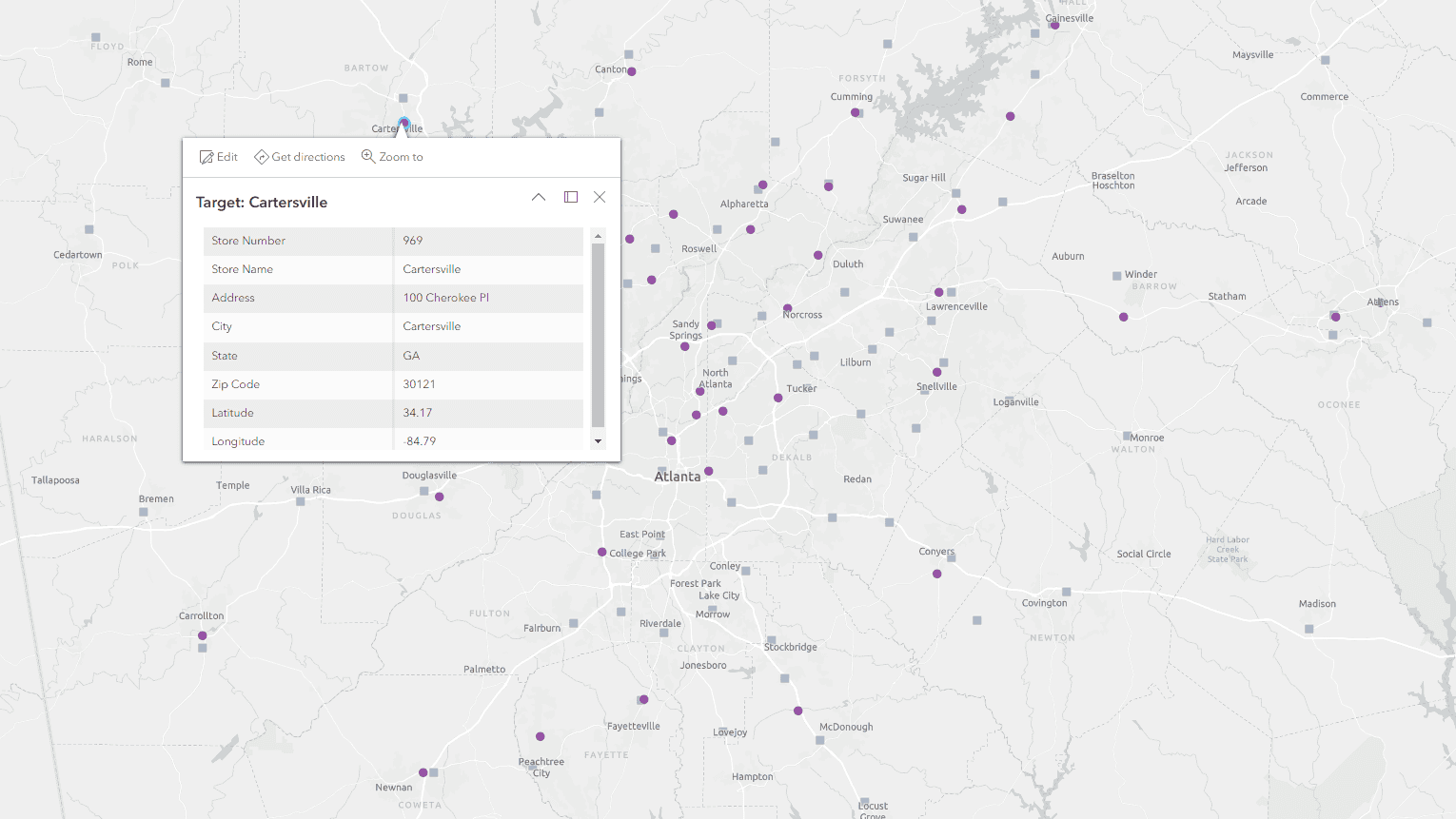Viewport: 1456px width, 819px height.
Task: Click the Edit pencil icon in popup
Action: (x=207, y=157)
